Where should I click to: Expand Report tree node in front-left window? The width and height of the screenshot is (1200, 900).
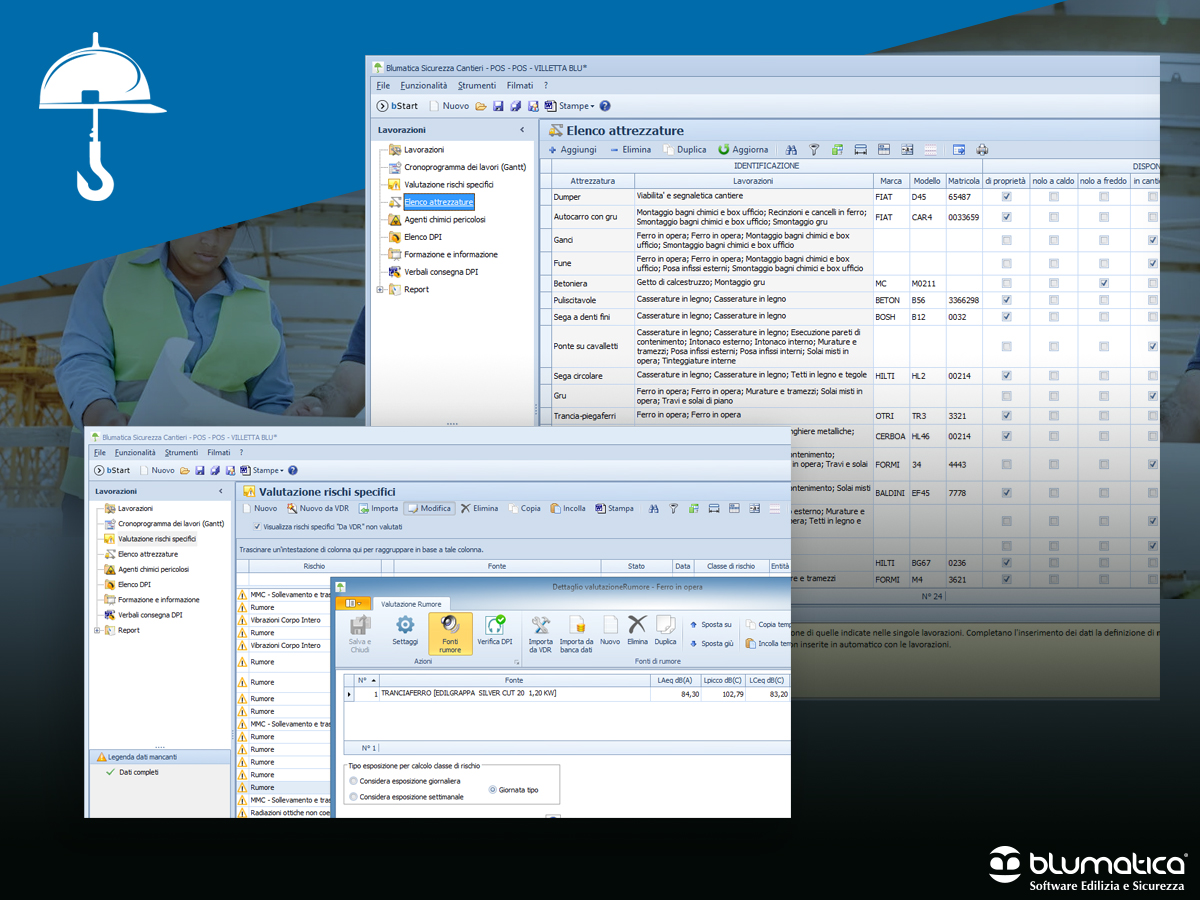point(97,630)
